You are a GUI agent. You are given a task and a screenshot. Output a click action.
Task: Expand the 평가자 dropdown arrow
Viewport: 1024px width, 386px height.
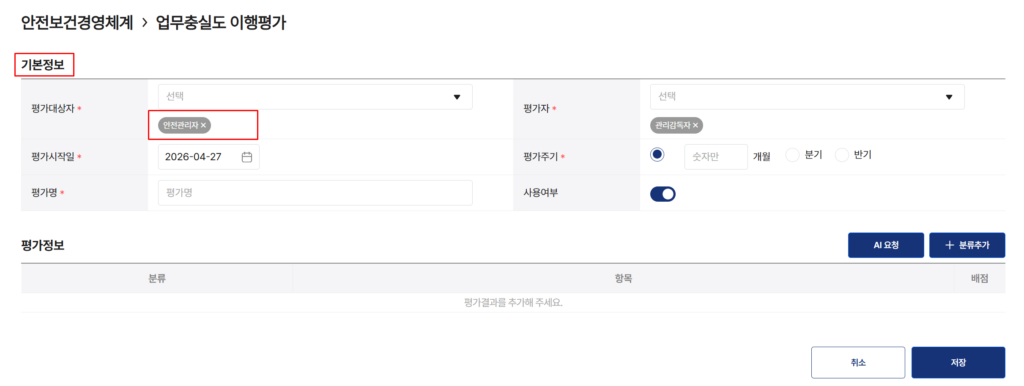pyautogui.click(x=949, y=97)
